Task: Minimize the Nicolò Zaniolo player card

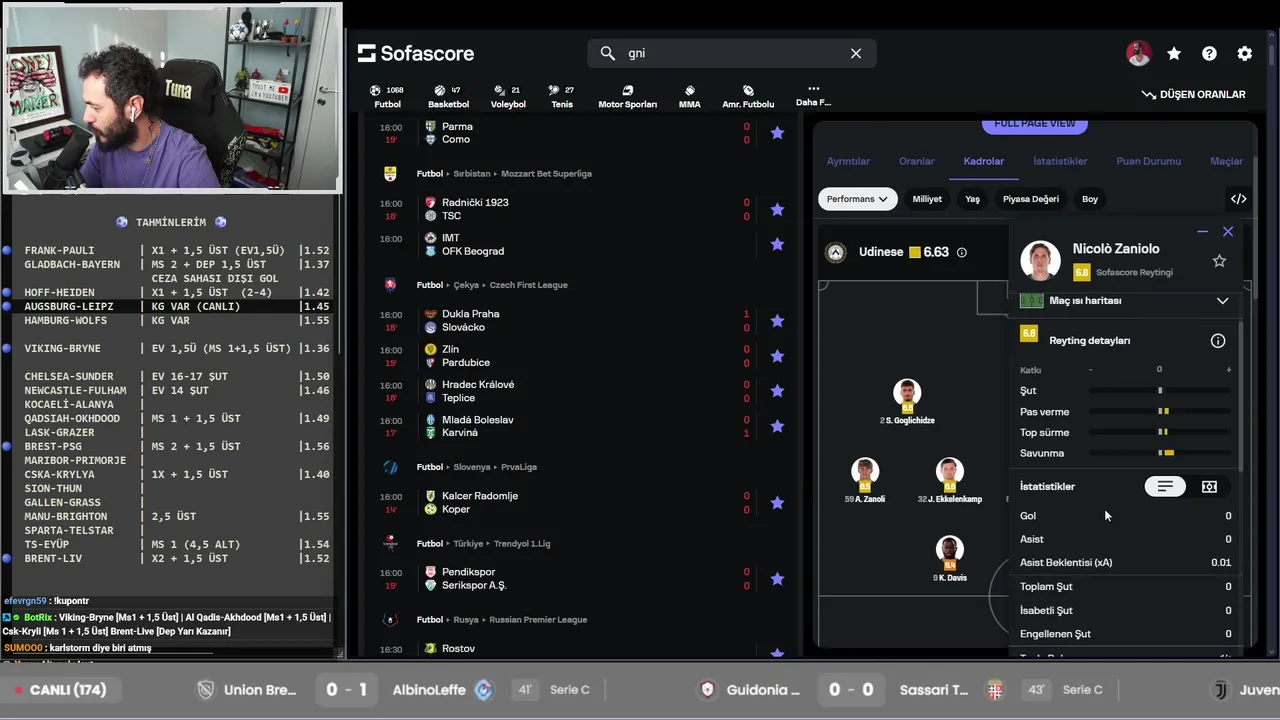Action: pyautogui.click(x=1202, y=231)
